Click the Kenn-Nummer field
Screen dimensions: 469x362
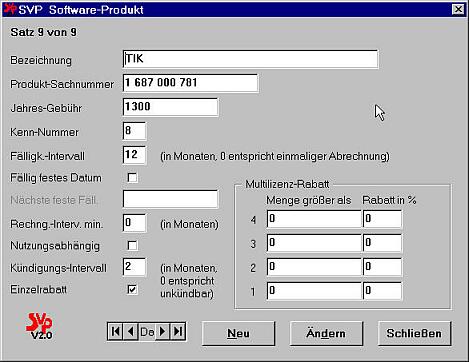[x=134, y=131]
